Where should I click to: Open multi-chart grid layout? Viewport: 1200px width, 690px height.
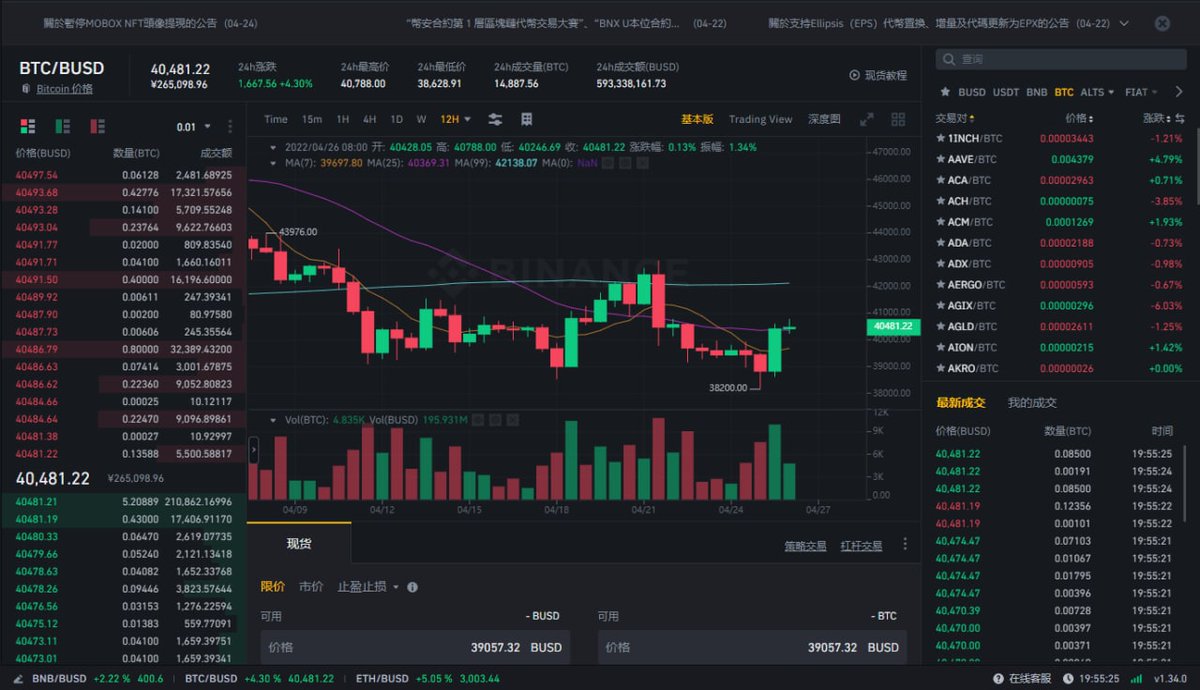tap(898, 119)
